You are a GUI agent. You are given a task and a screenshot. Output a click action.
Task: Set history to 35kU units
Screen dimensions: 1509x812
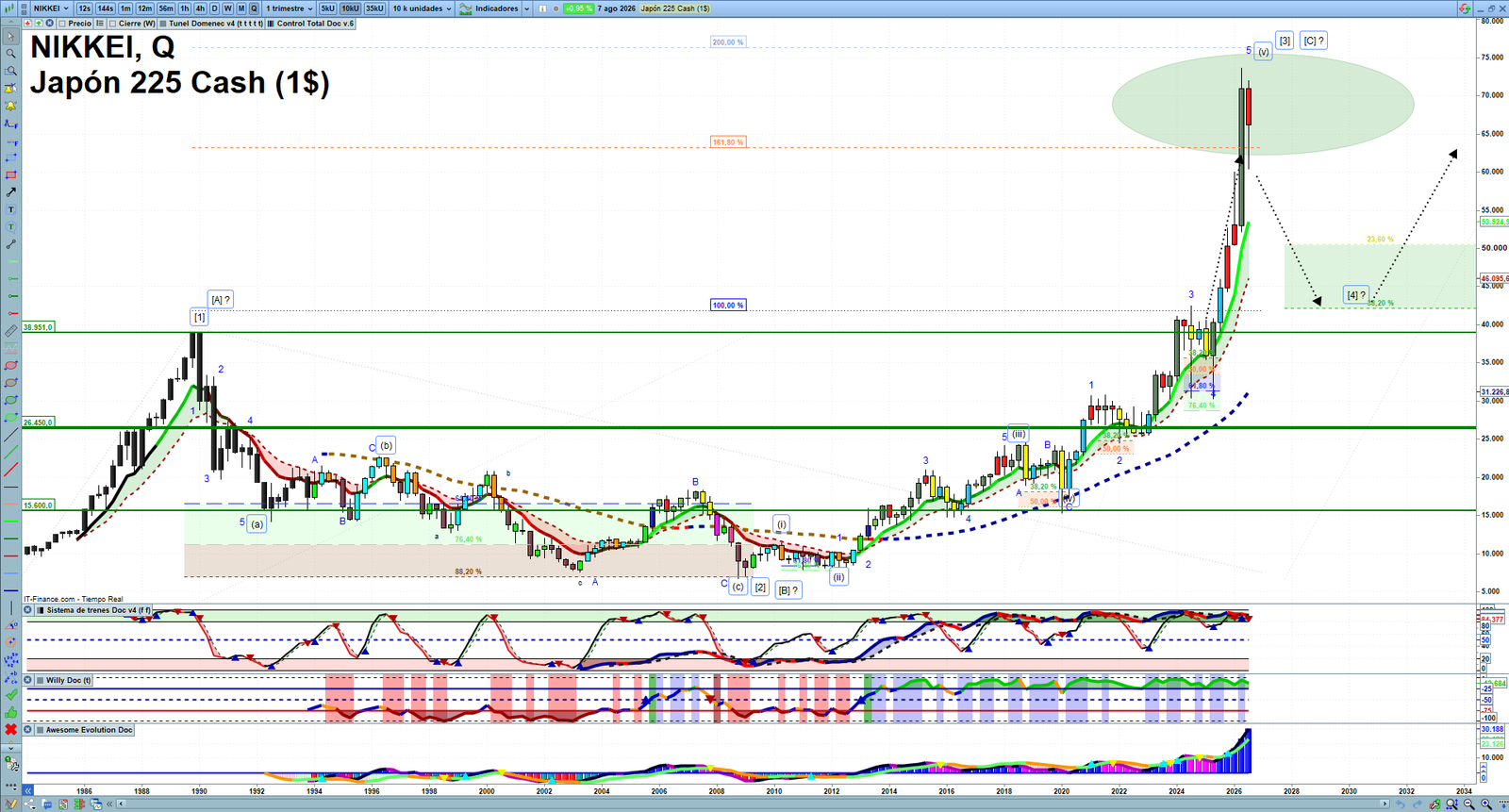pyautogui.click(x=374, y=8)
